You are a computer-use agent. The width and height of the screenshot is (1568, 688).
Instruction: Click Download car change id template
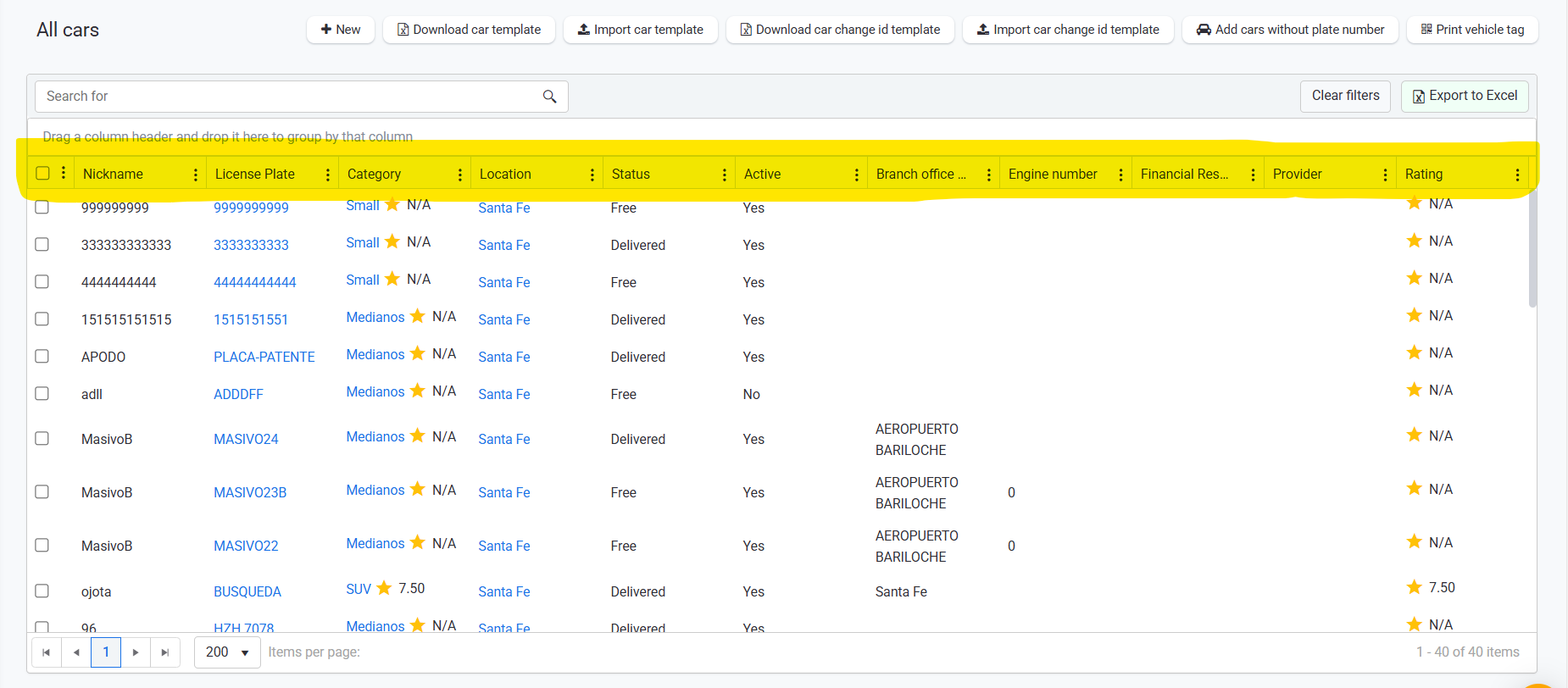(x=840, y=30)
